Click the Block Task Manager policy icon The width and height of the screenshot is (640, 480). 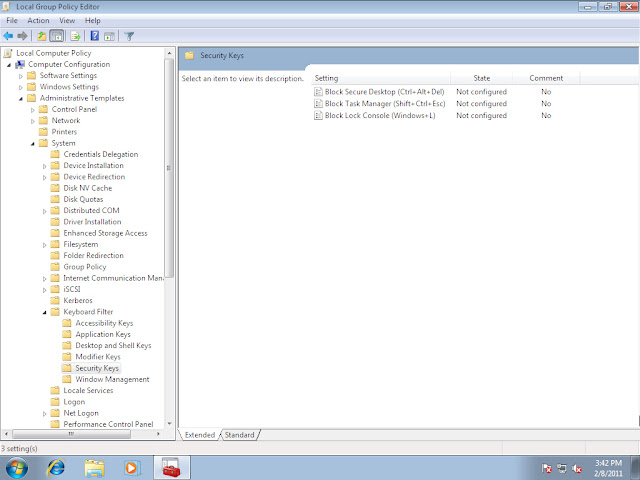(318, 104)
